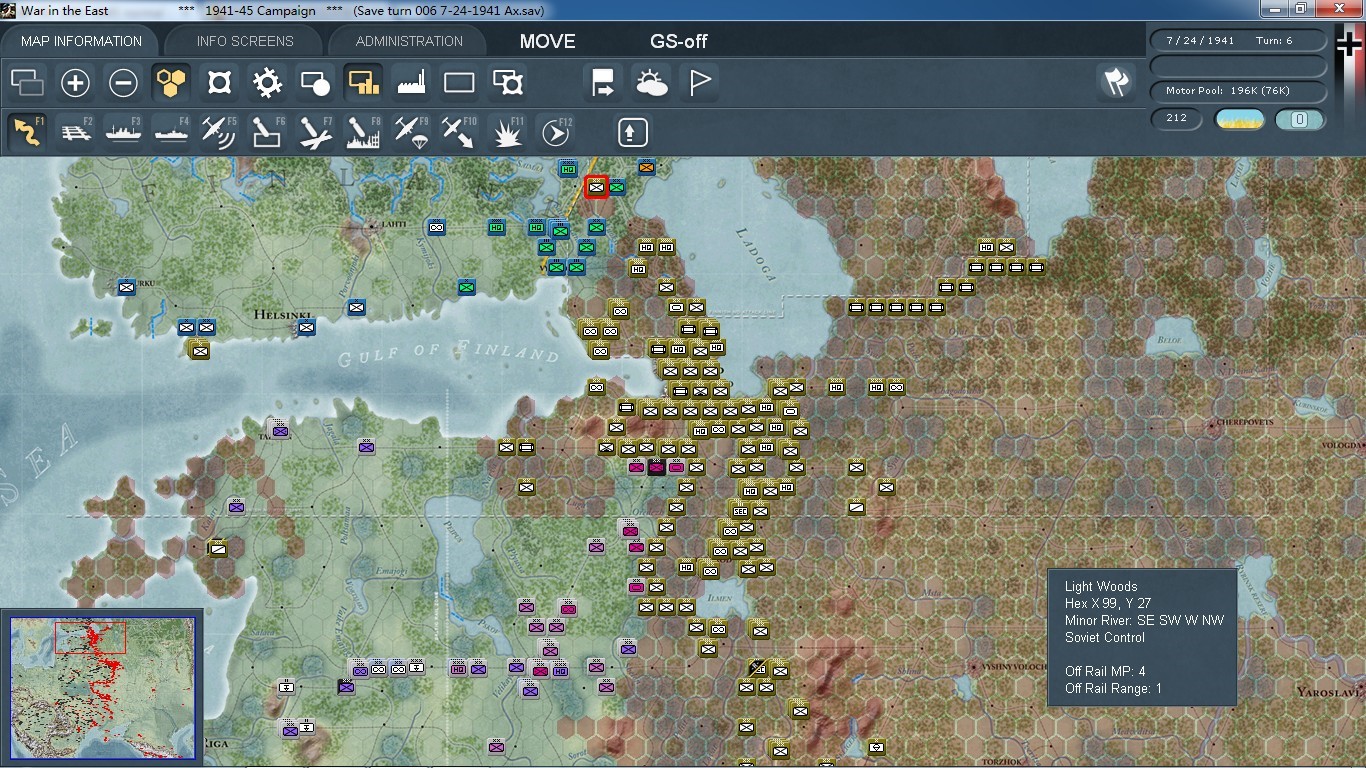The height and width of the screenshot is (768, 1366).
Task: Click the Gulf of Finland label
Action: click(448, 353)
